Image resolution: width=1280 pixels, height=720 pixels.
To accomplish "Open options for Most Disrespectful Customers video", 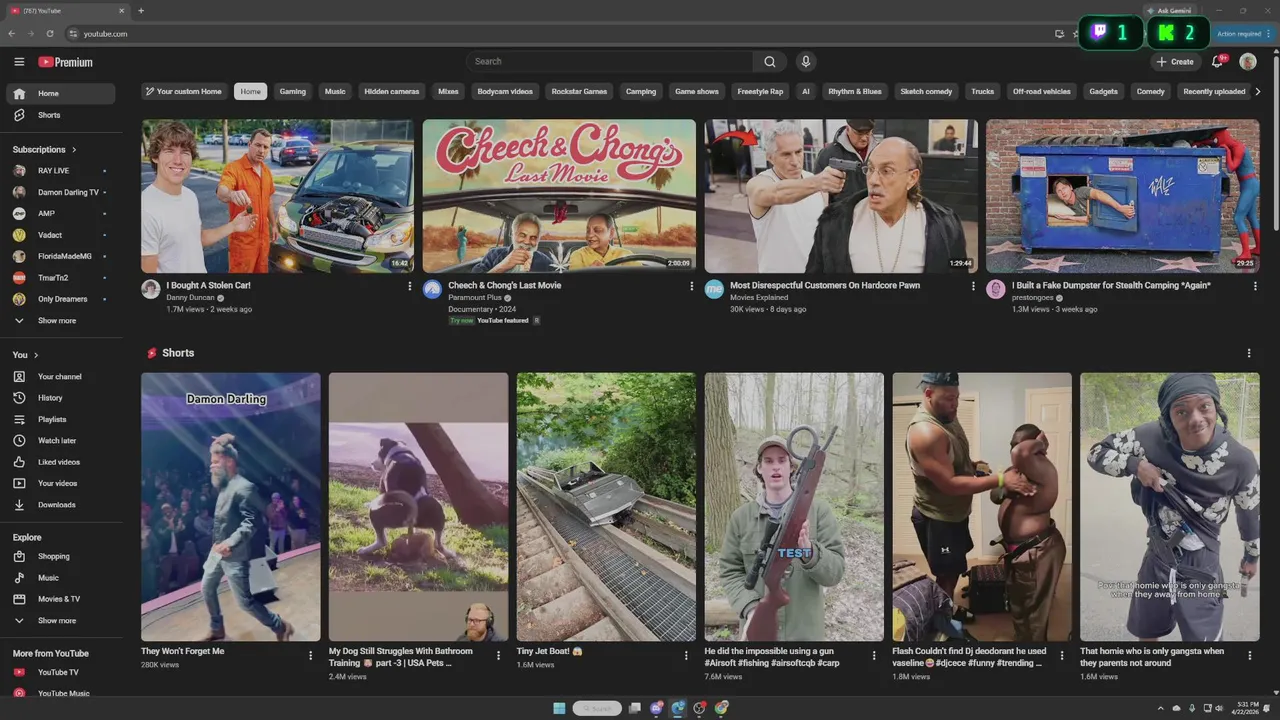I will [973, 286].
